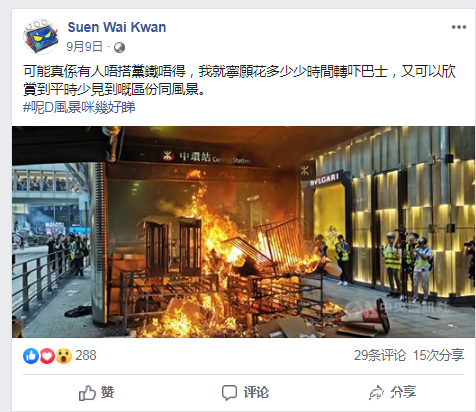
Task: Click the 分享 share button text
Action: (x=403, y=392)
